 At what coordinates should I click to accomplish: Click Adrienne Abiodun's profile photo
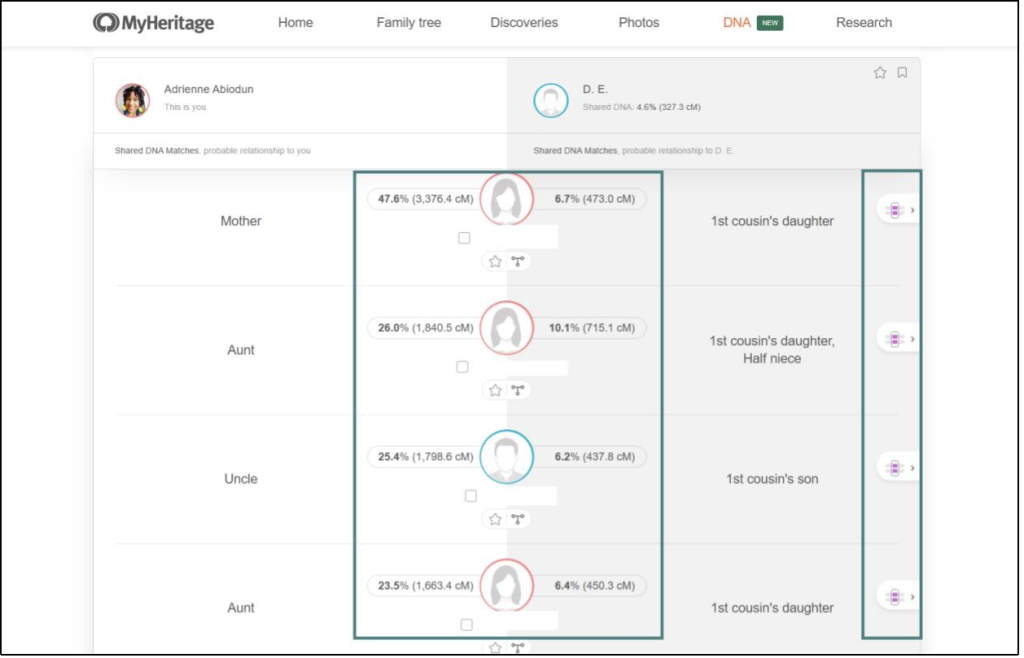click(x=132, y=96)
